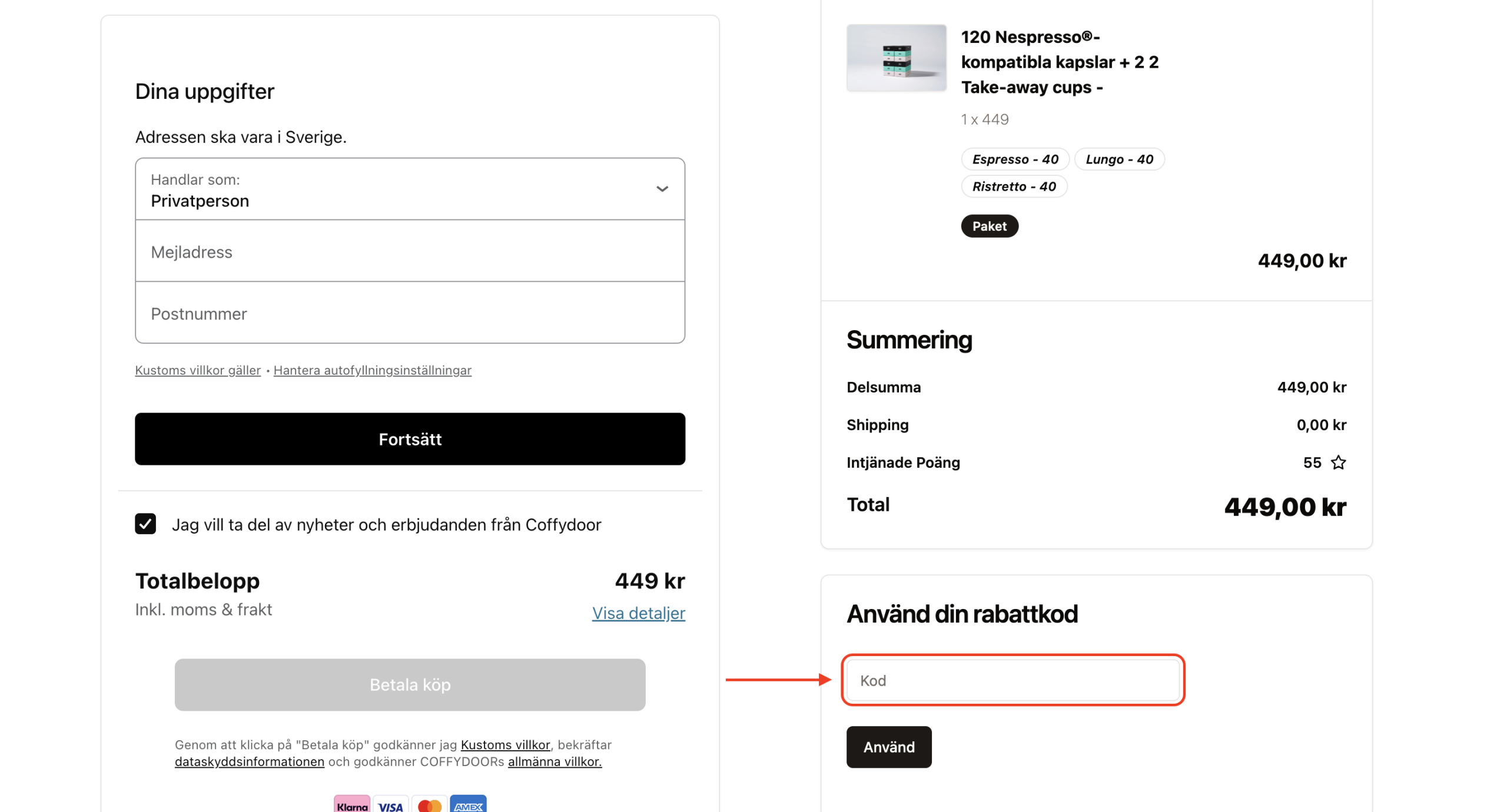Click the Mastercard payment logo
The image size is (1507, 812).
pos(429,805)
